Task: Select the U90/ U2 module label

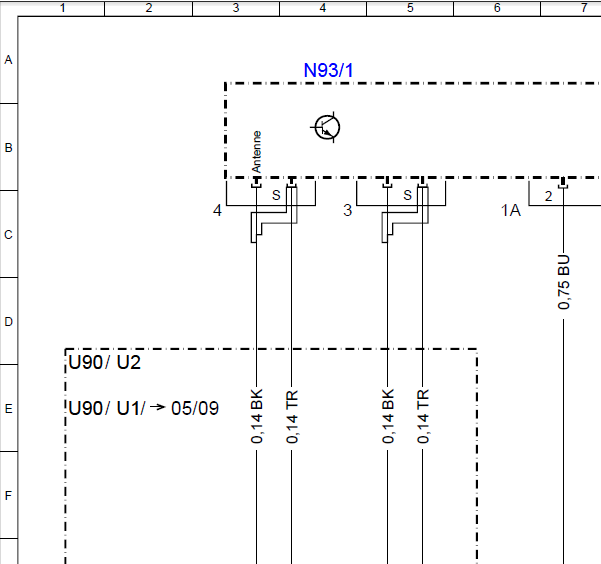Action: tap(105, 362)
